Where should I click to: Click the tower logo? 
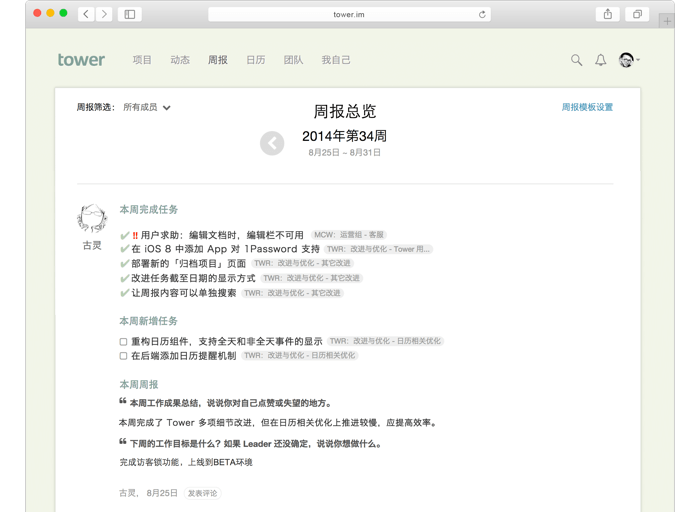point(81,60)
